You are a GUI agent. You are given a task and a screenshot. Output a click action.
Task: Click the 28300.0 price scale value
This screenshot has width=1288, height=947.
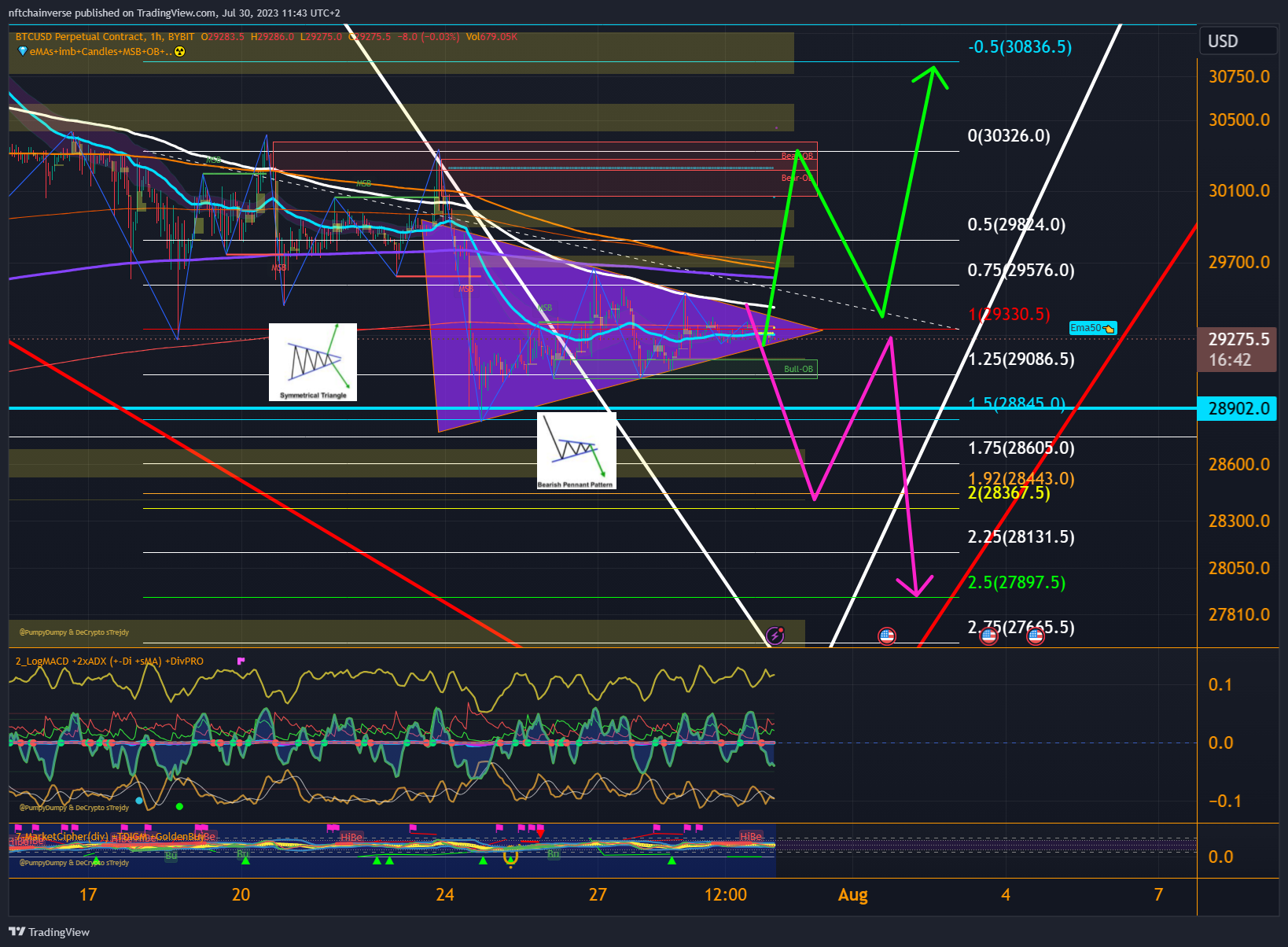pos(1239,521)
